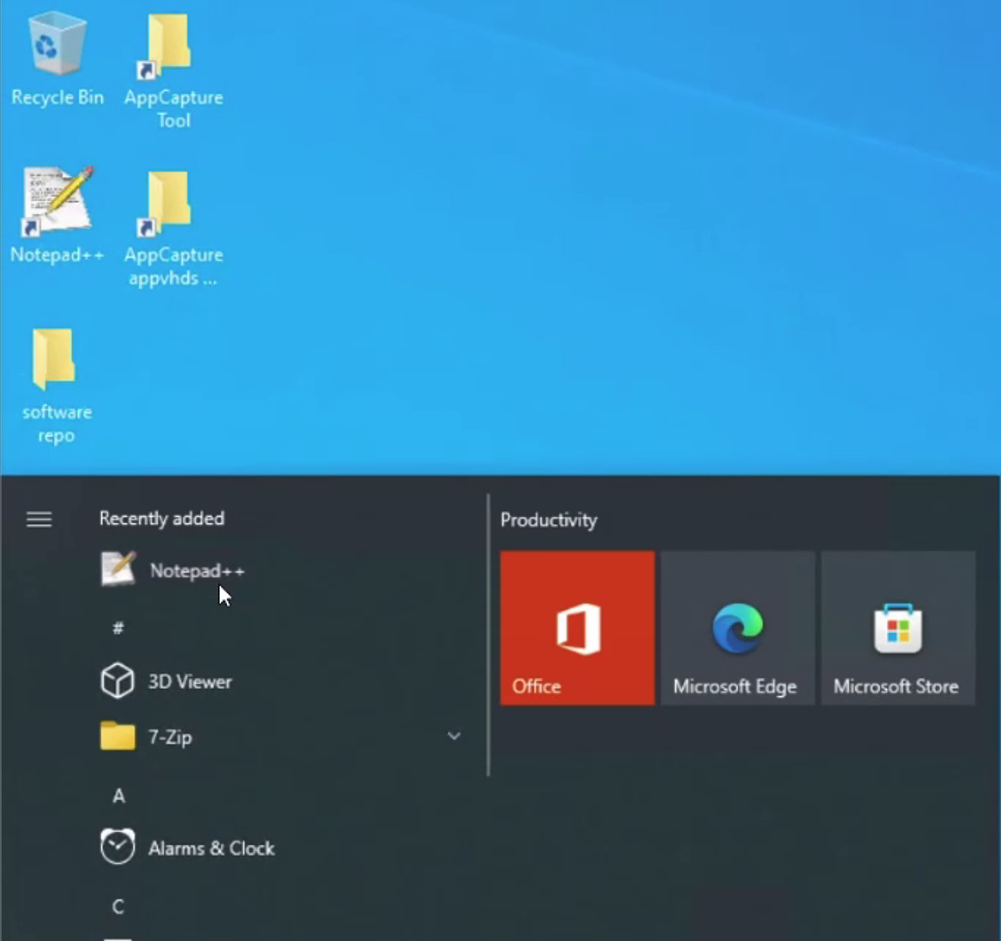Viewport: 1001px width, 941px height.
Task: Launch 3D Viewer from the app list
Action: click(189, 681)
